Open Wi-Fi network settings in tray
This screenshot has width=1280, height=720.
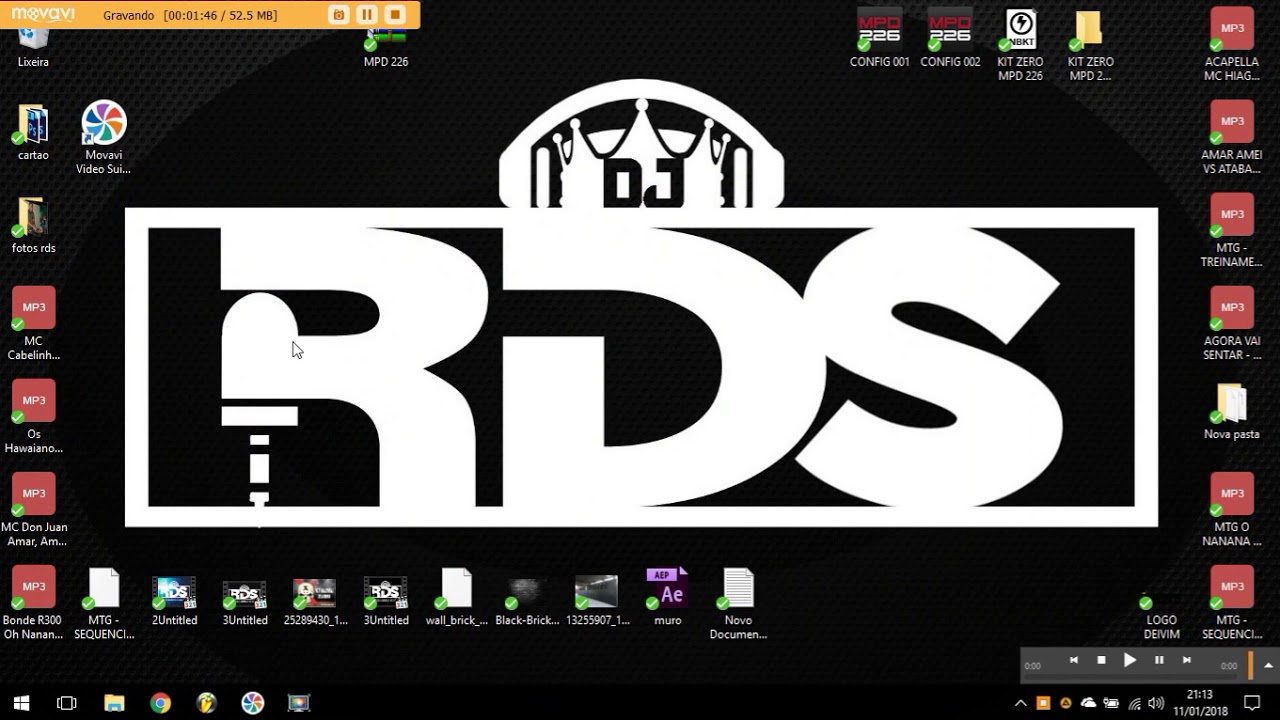(1134, 703)
